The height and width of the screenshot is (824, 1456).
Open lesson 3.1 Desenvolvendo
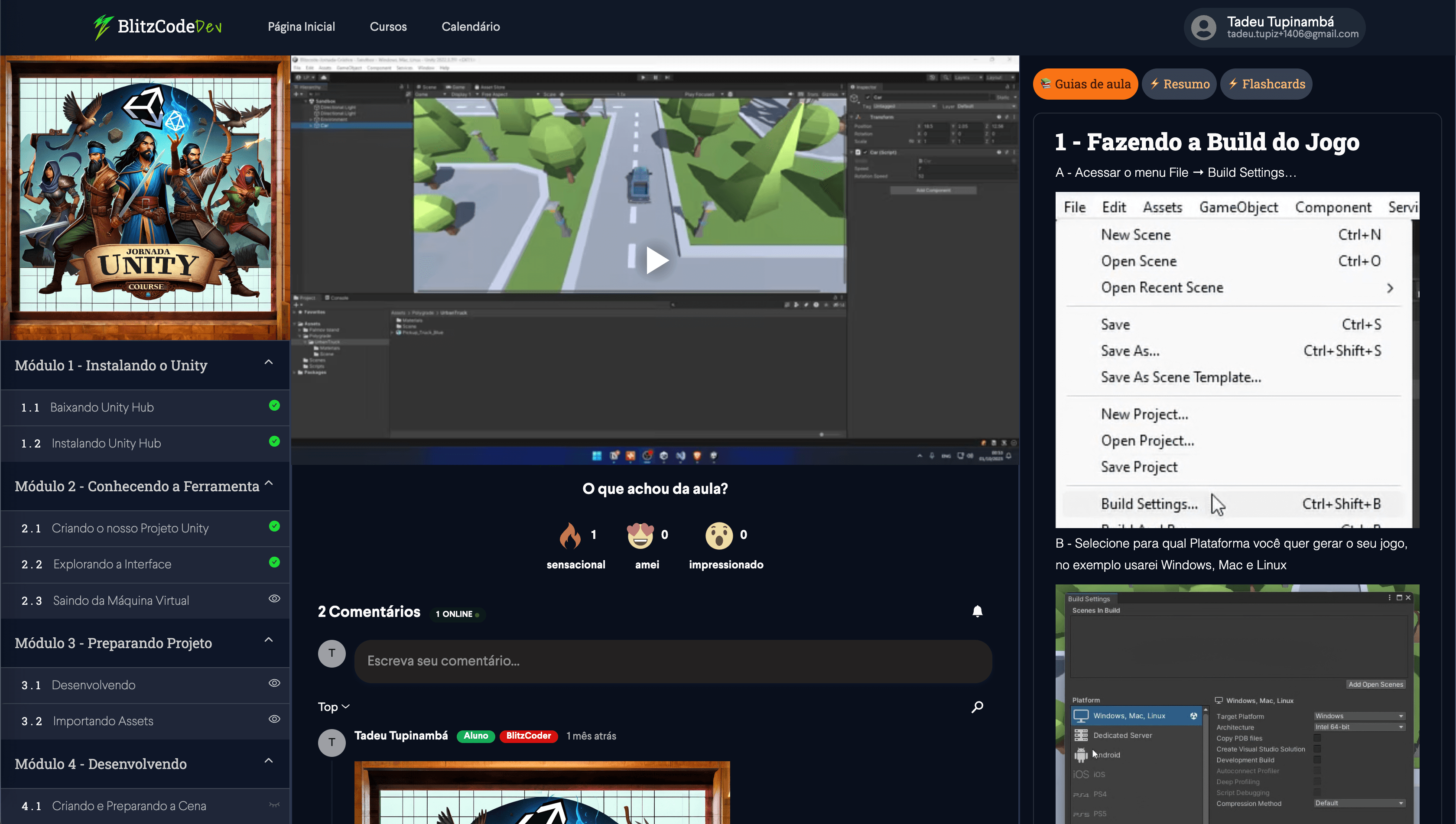(145, 685)
